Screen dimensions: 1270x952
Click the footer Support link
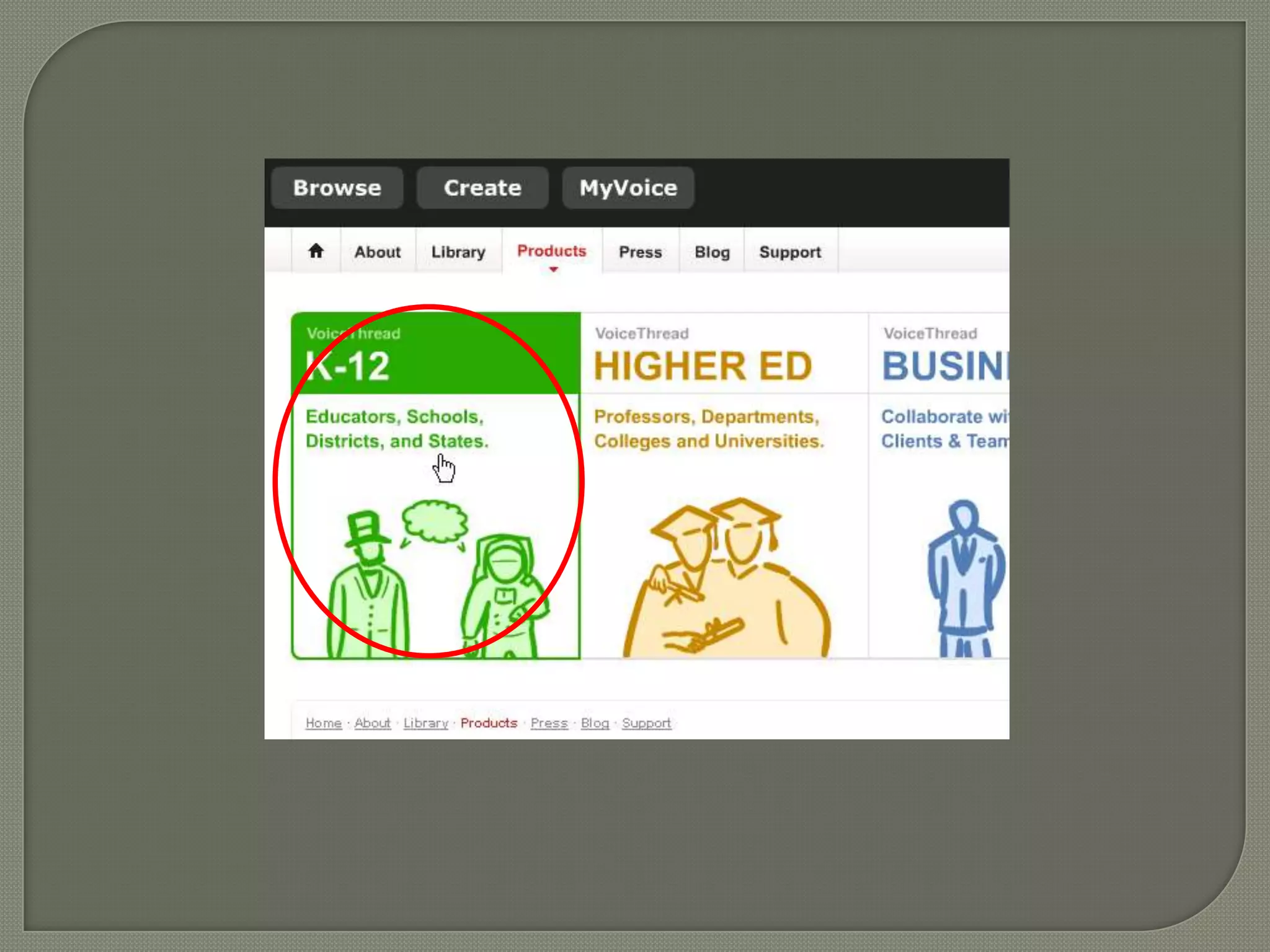click(x=646, y=723)
